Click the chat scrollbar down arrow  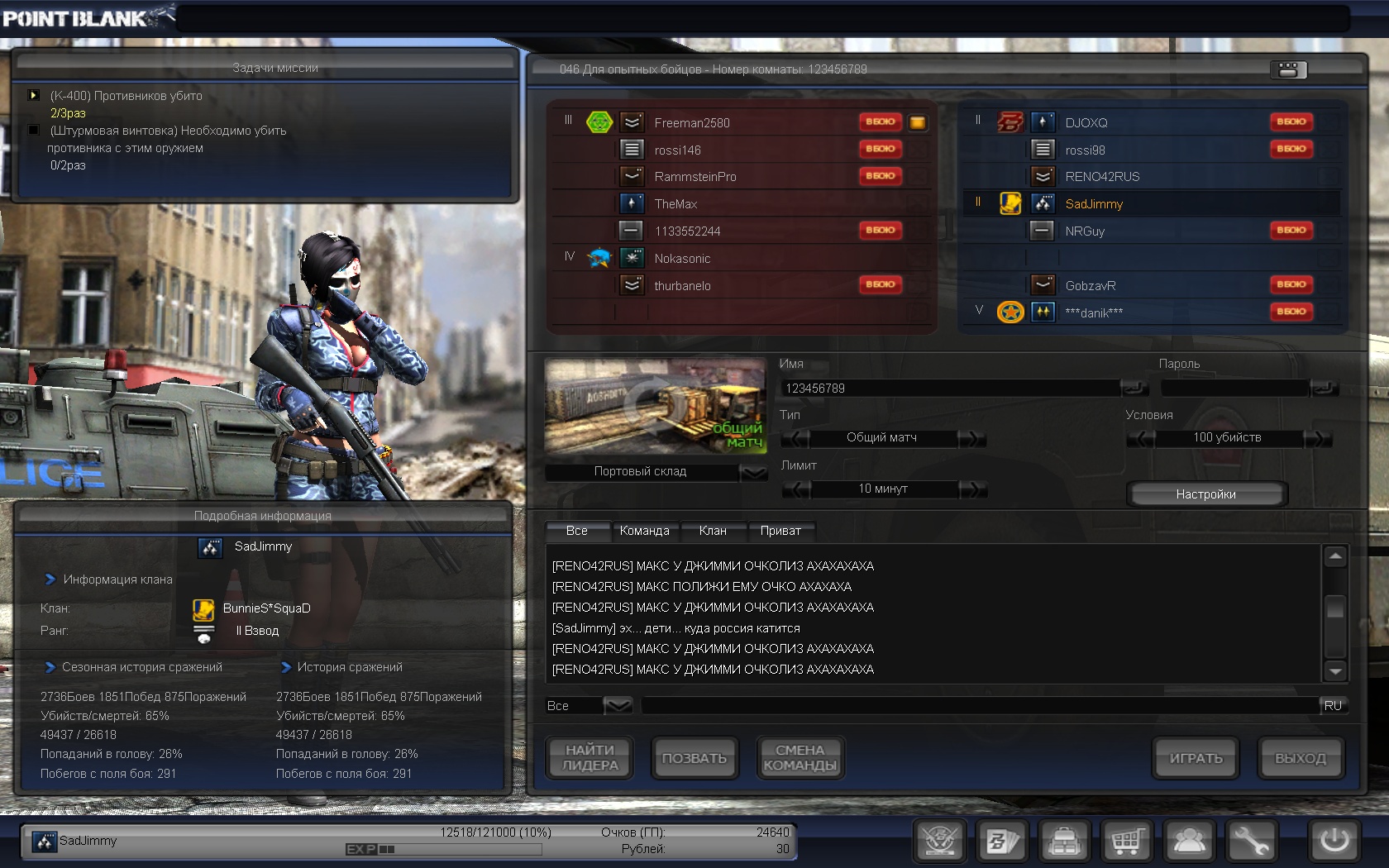(x=1334, y=670)
